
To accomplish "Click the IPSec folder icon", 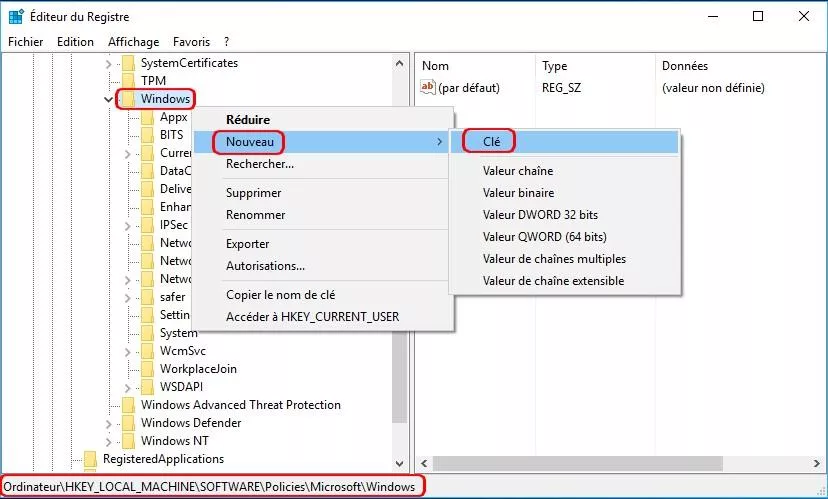I will click(x=147, y=225).
